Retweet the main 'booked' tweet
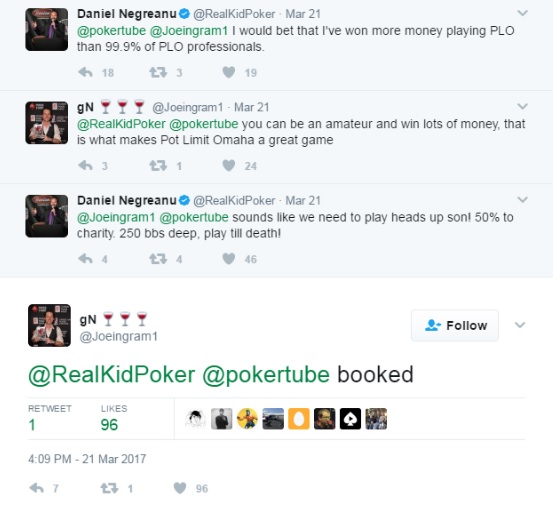This screenshot has width=553, height=517. [x=109, y=488]
